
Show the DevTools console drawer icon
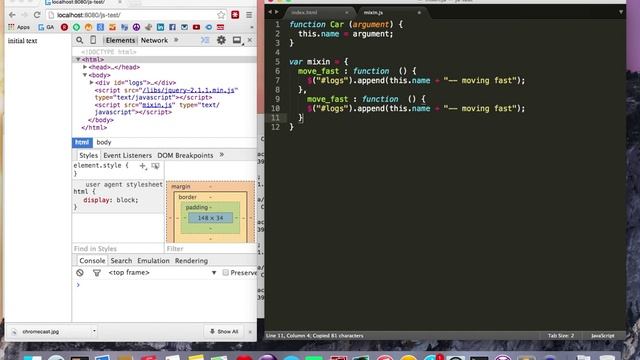click(205, 40)
